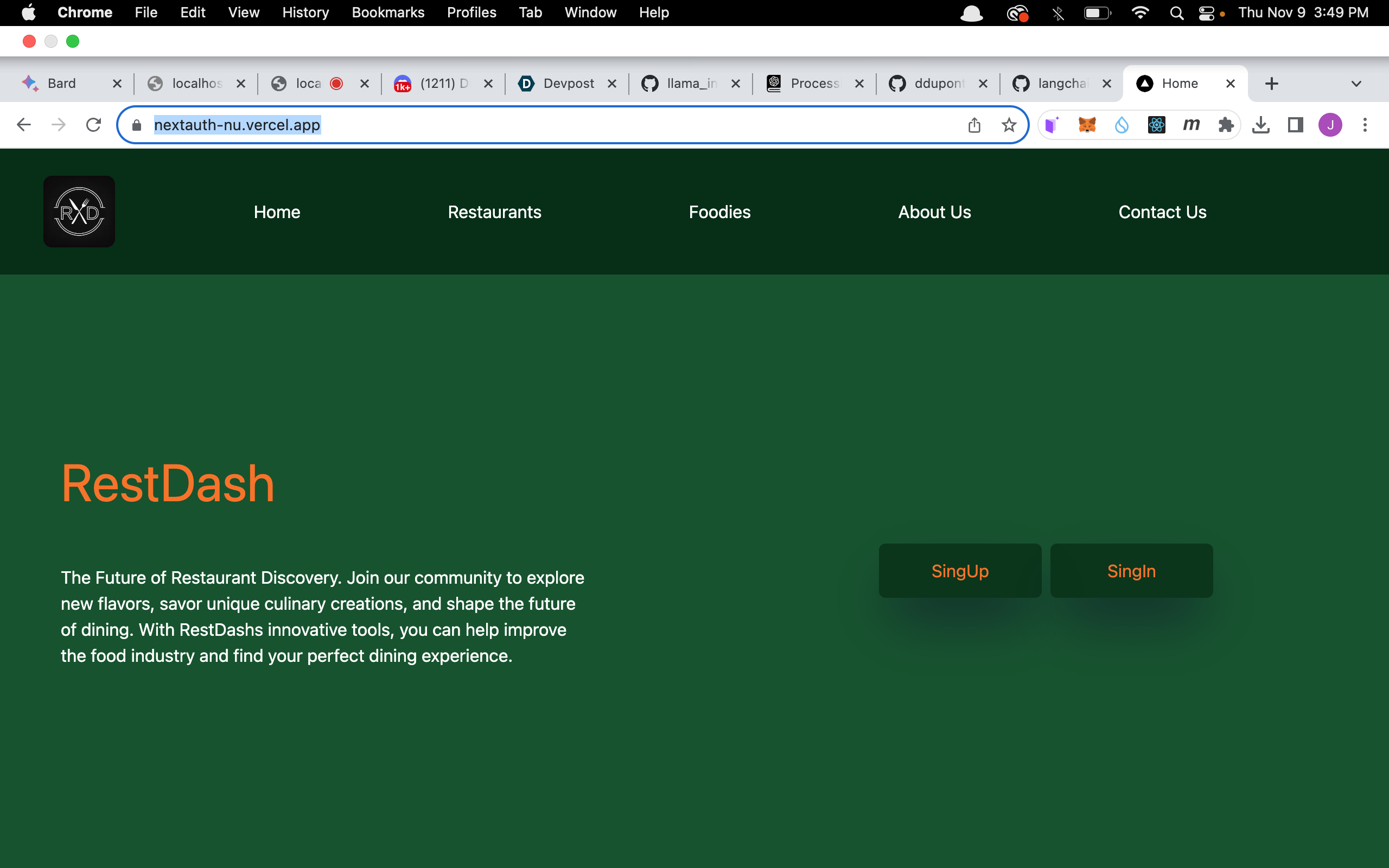
Task: Open the Bookmarks menu
Action: pyautogui.click(x=387, y=12)
